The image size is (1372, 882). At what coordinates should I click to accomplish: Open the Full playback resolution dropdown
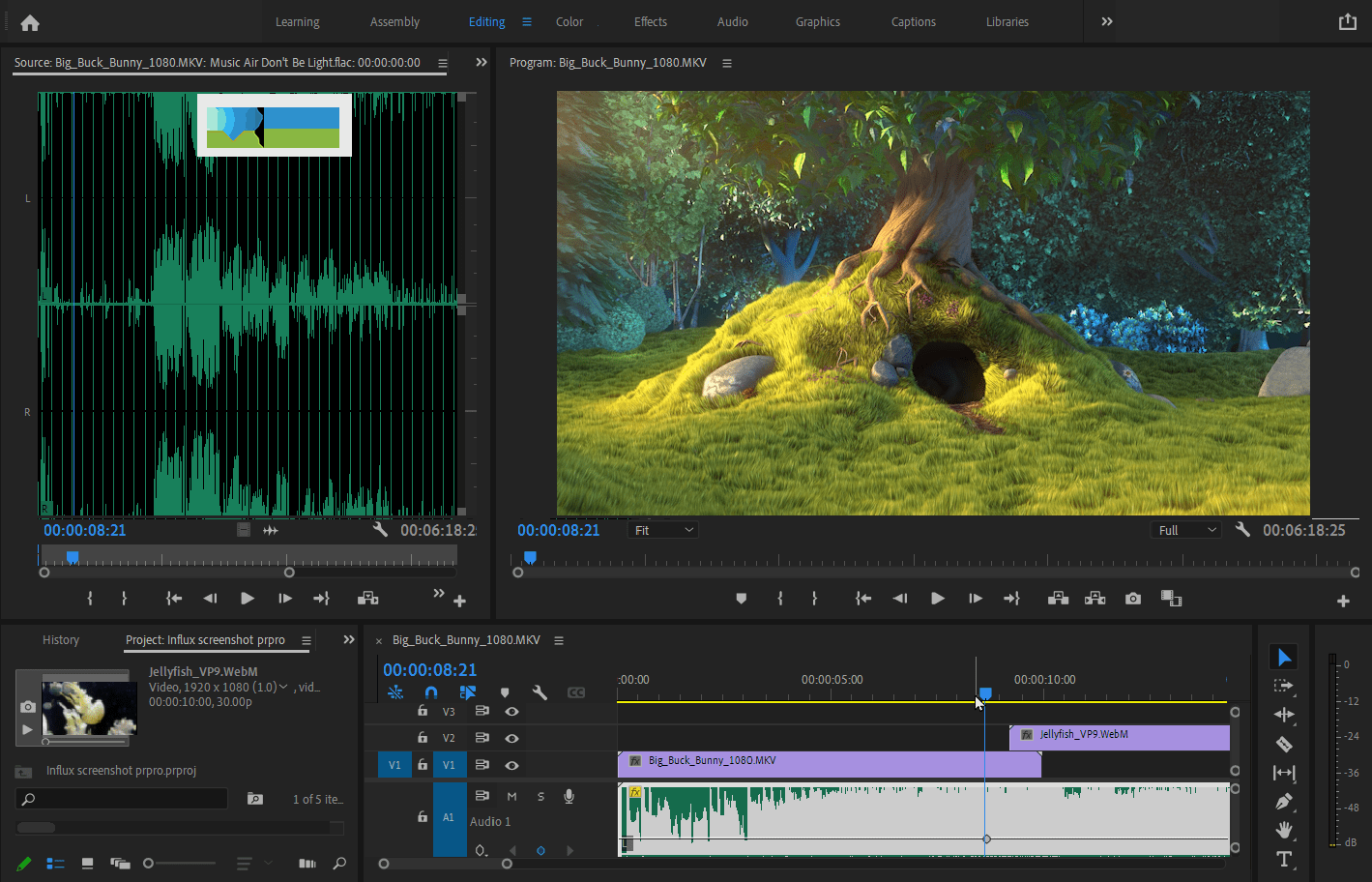(x=1185, y=530)
